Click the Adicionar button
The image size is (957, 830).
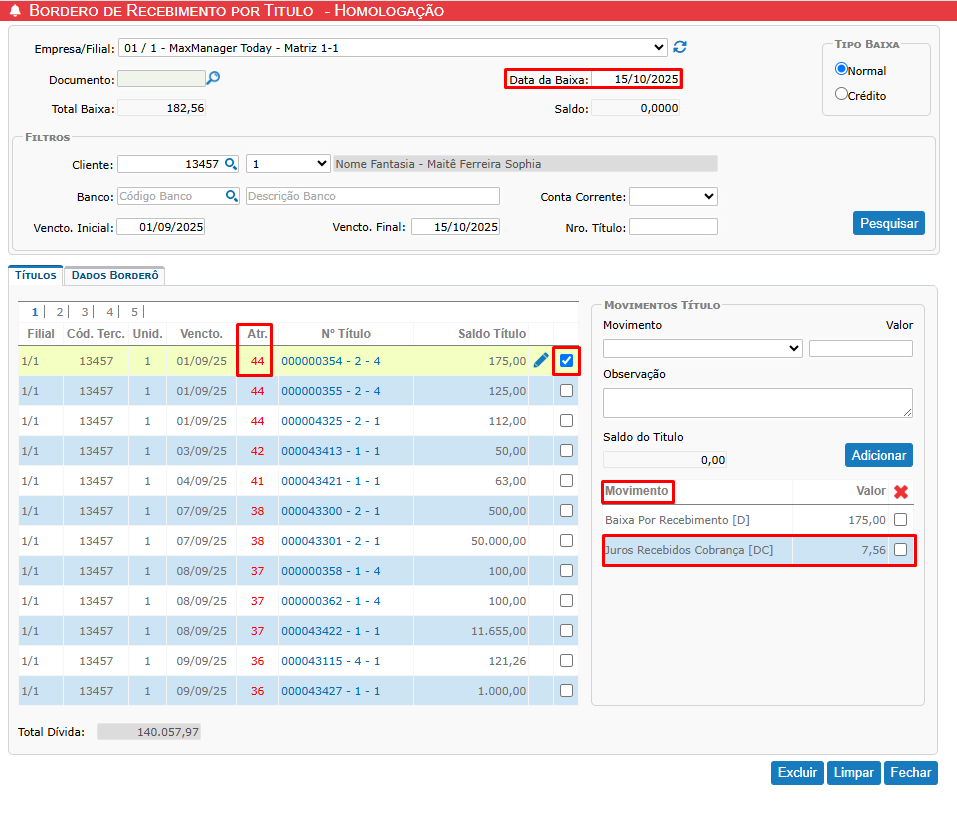[x=878, y=455]
